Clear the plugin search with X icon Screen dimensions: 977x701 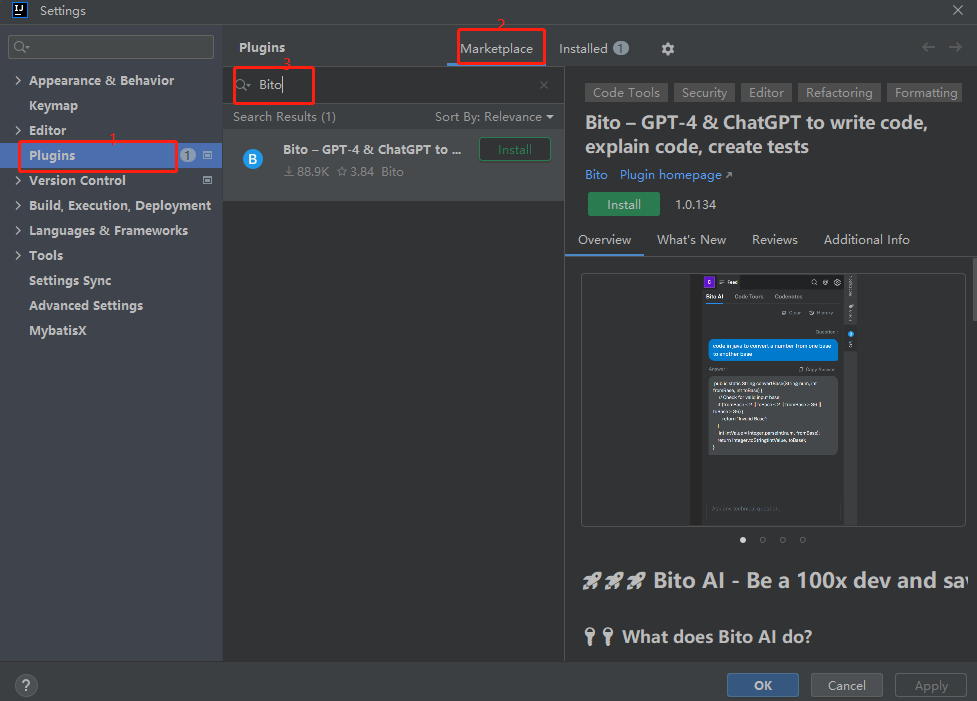(544, 85)
